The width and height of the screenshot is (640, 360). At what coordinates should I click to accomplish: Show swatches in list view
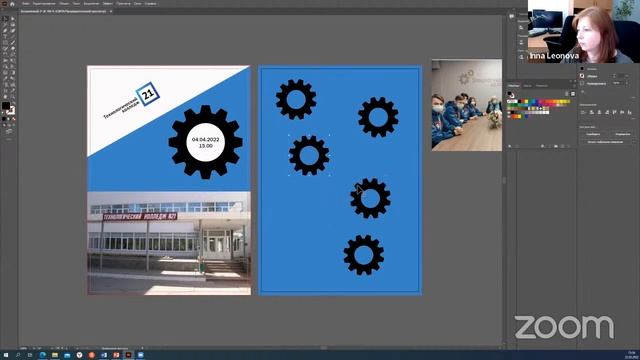coord(567,94)
